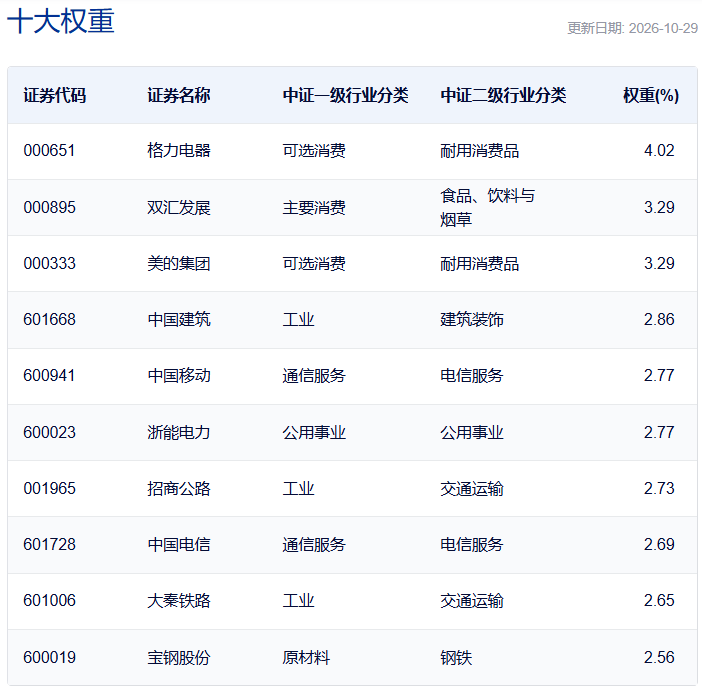The height and width of the screenshot is (690, 702).
Task: Click the 证券代码 column header
Action: click(x=55, y=95)
